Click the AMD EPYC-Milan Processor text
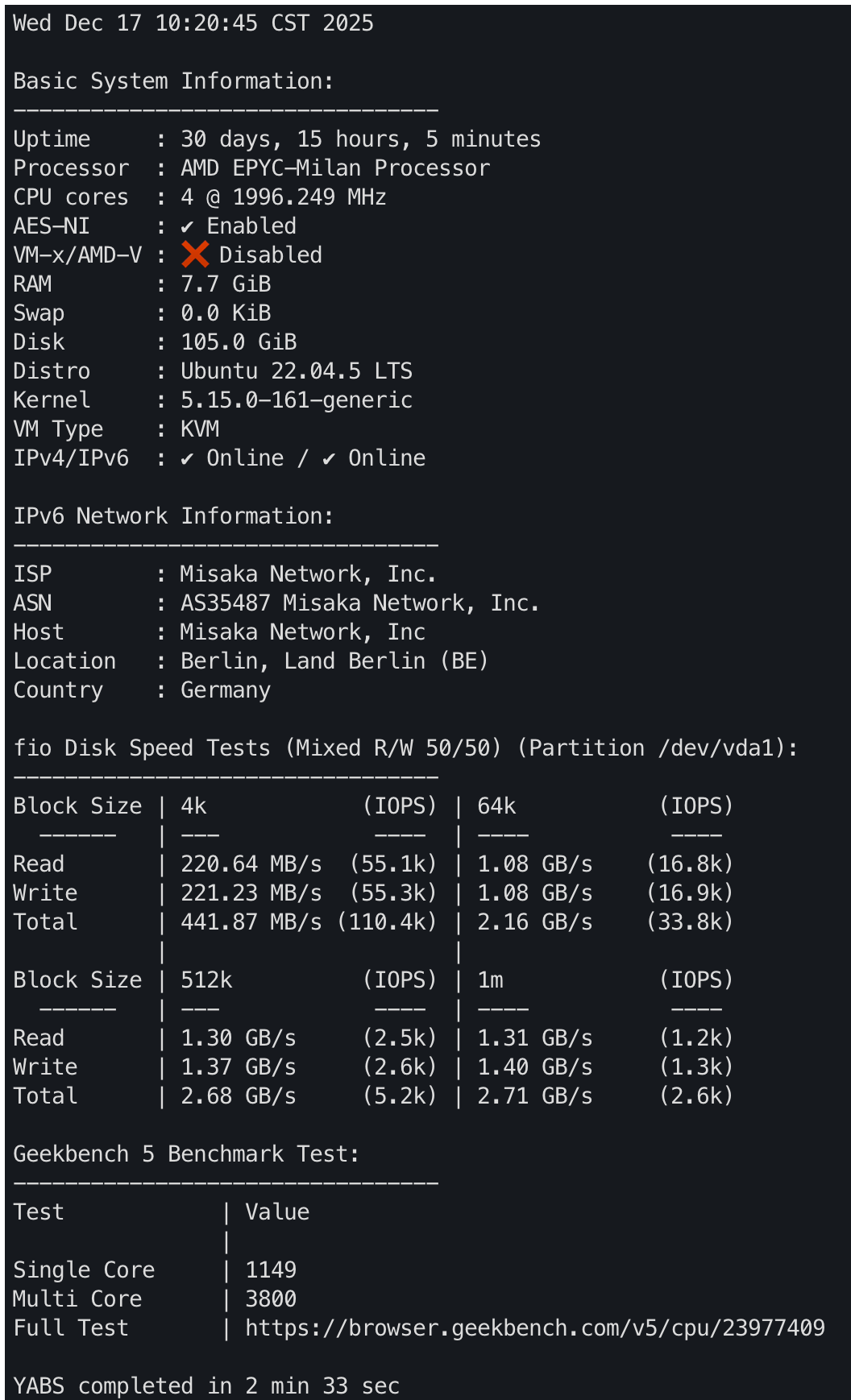The image size is (851, 1400). click(334, 168)
